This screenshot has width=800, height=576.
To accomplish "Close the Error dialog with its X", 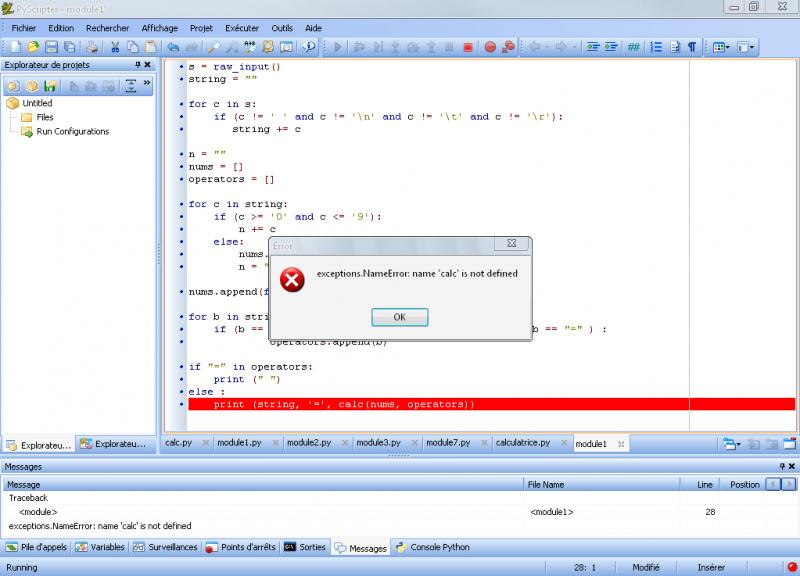I will click(x=512, y=244).
